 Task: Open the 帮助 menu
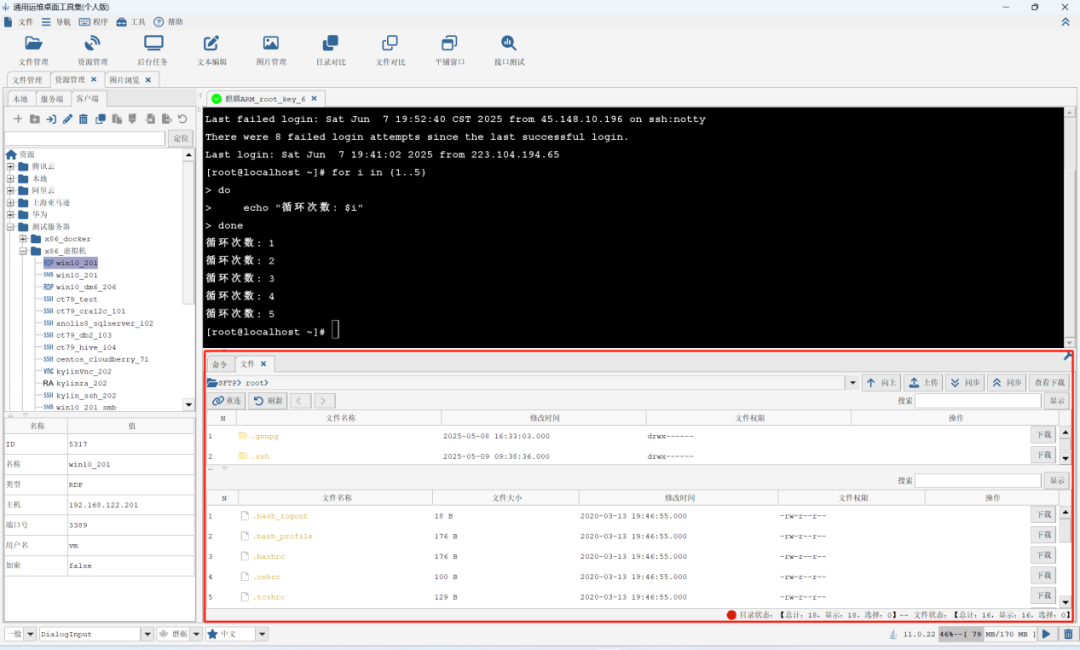tap(168, 22)
